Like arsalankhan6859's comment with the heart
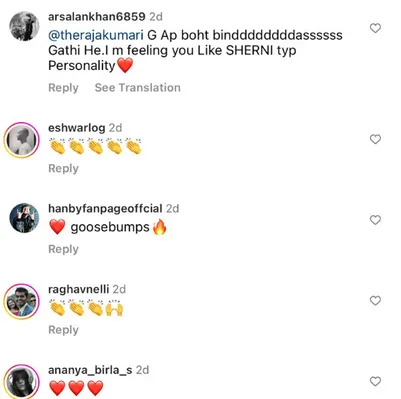The height and width of the screenshot is (399, 401). point(375,28)
